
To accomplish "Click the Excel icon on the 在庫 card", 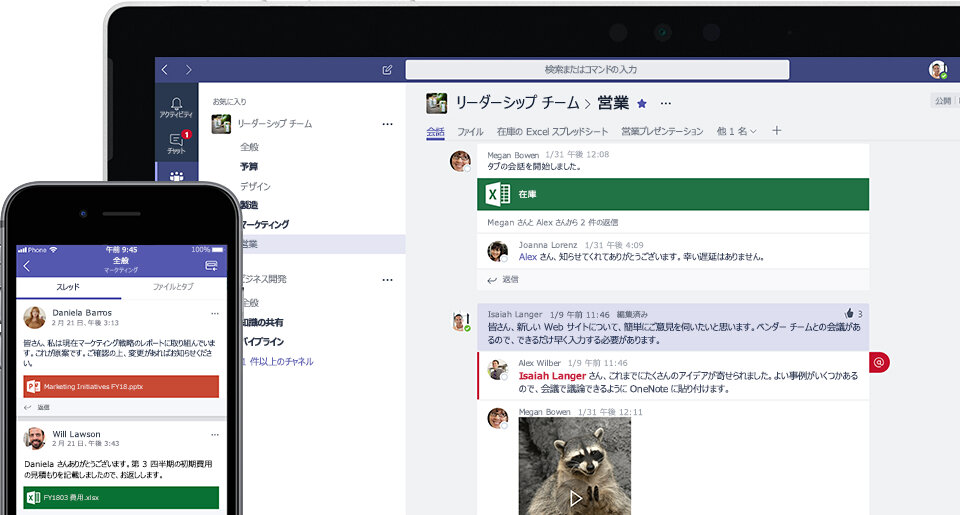I will (x=497, y=194).
